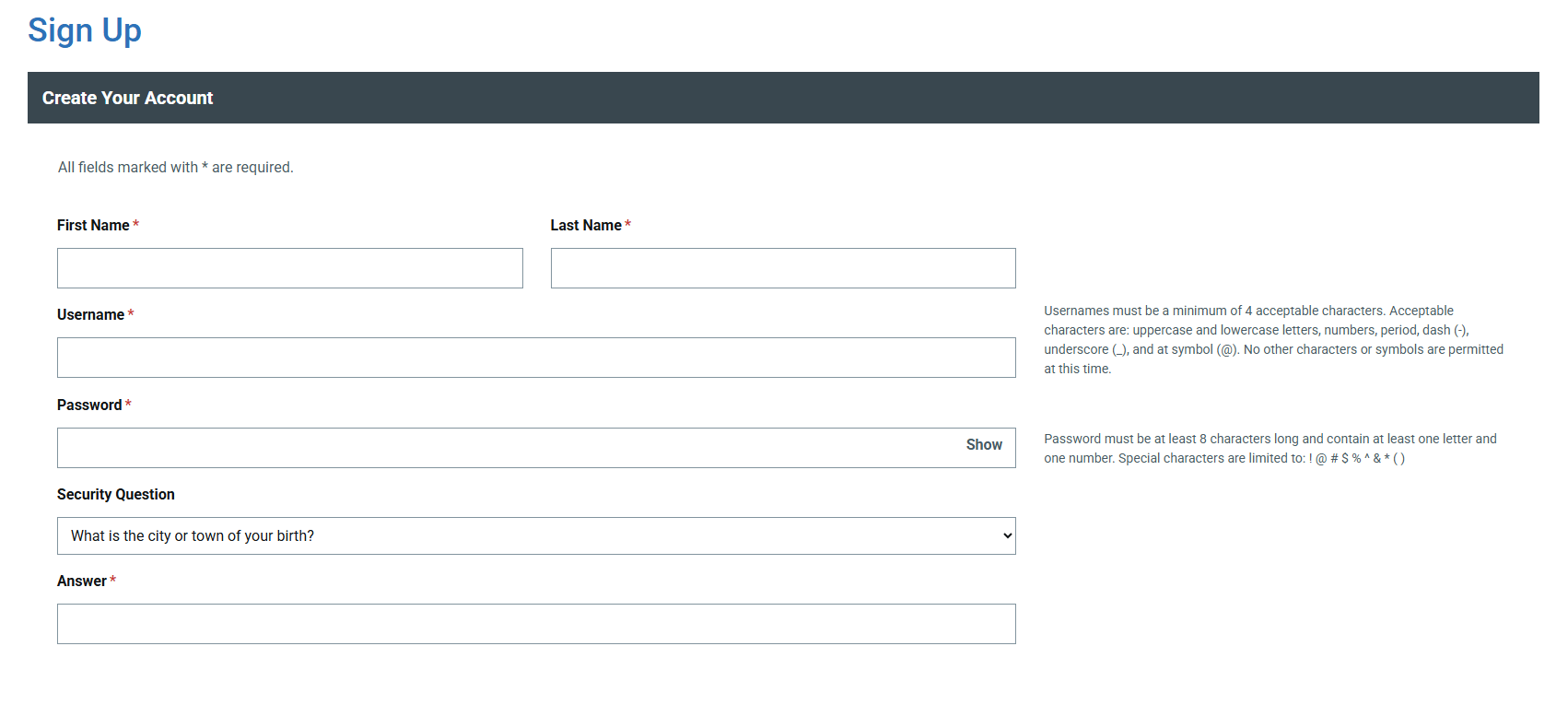This screenshot has height=705, width=1568.
Task: Click the required fields notice text
Action: click(x=175, y=167)
